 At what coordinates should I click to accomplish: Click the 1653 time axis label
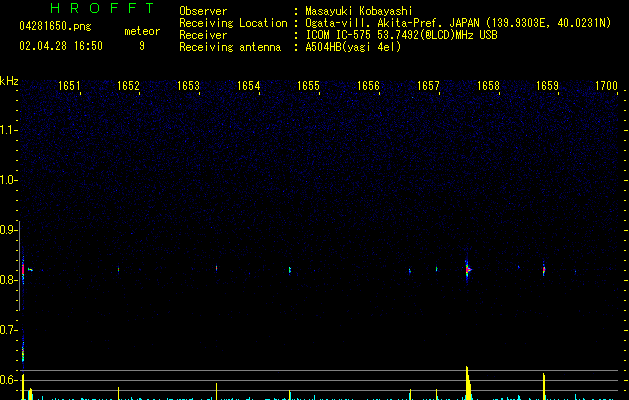[x=188, y=86]
